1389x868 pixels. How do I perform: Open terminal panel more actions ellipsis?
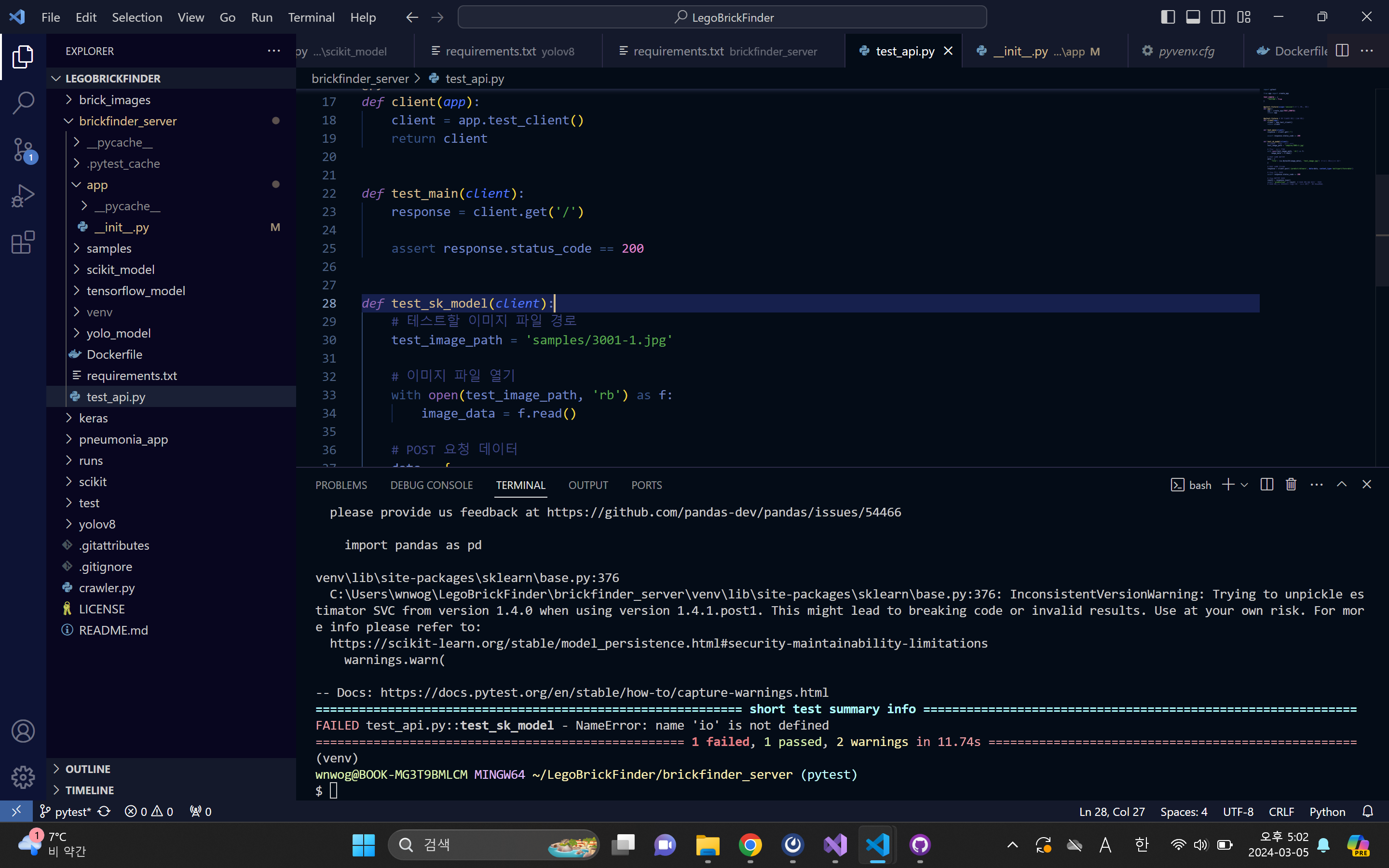1317,485
